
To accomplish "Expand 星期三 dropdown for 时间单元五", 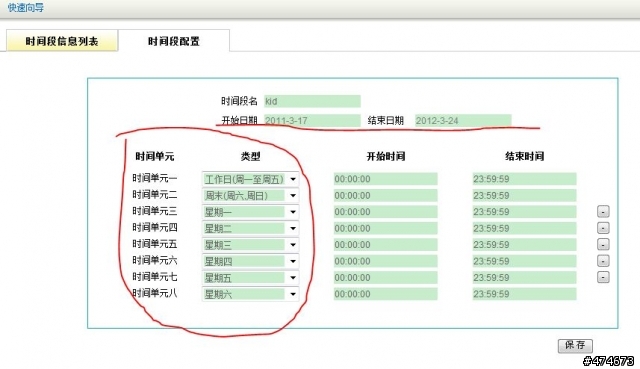I will [250, 245].
